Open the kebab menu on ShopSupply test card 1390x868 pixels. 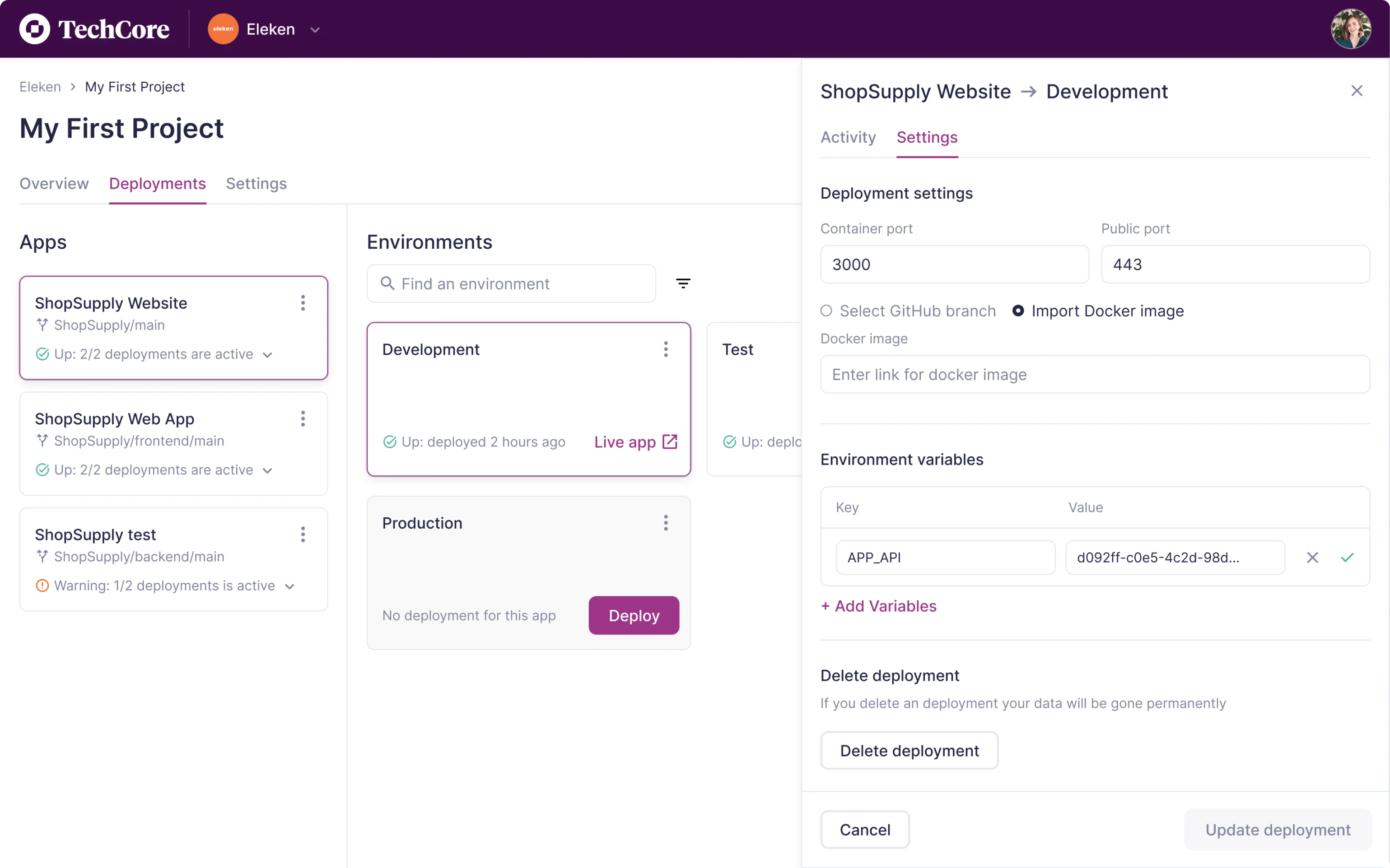click(303, 534)
